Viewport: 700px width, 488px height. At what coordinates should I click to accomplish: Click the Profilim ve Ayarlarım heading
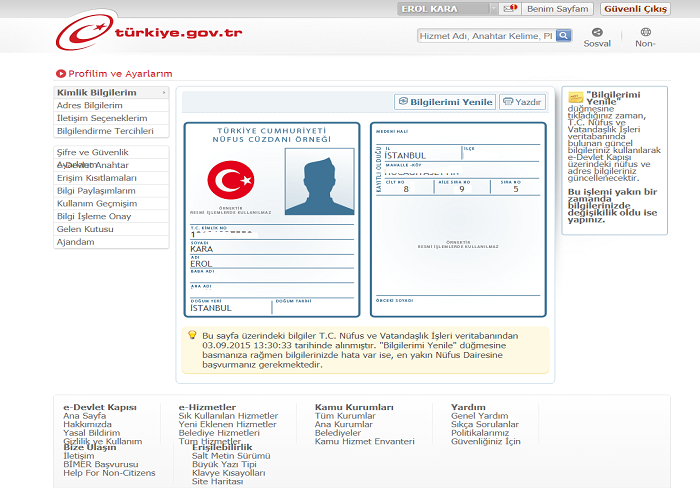120,74
